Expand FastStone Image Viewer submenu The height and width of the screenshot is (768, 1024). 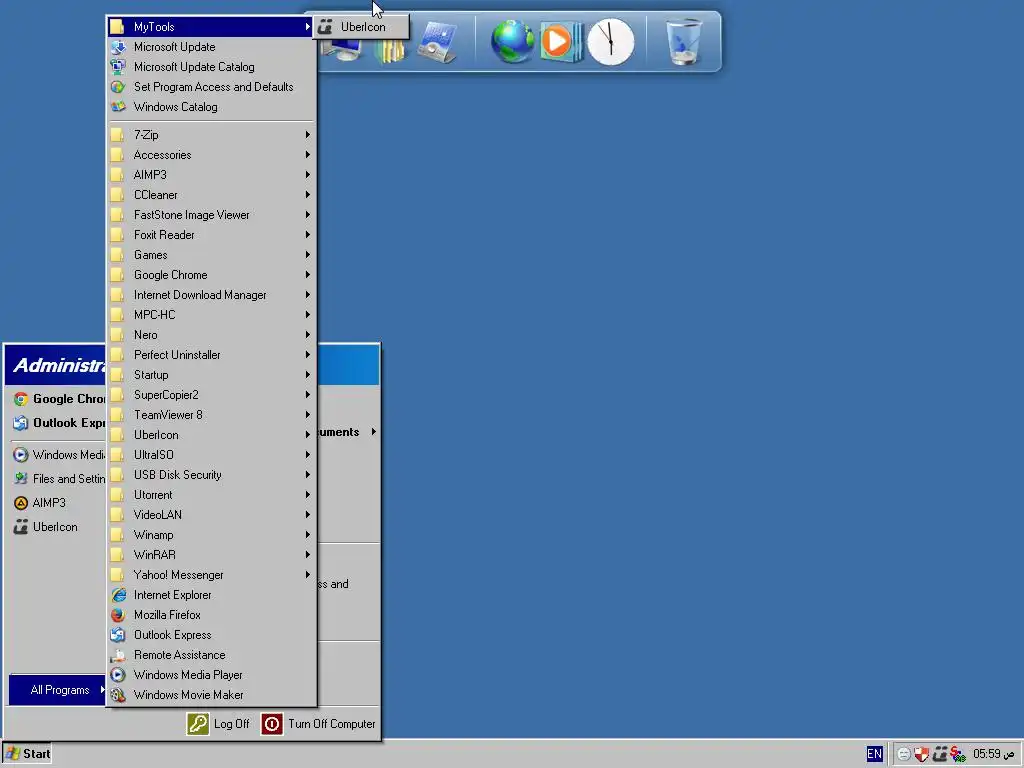pyautogui.click(x=212, y=215)
